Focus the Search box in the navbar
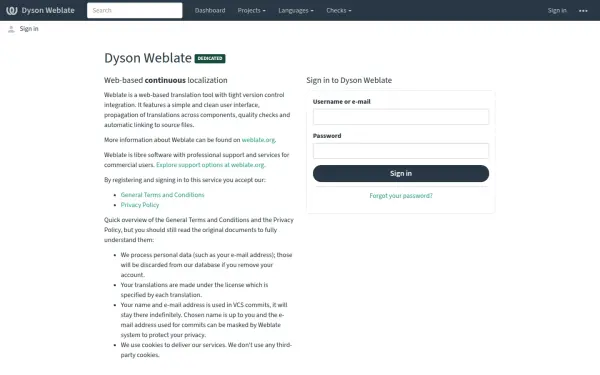 pos(135,10)
